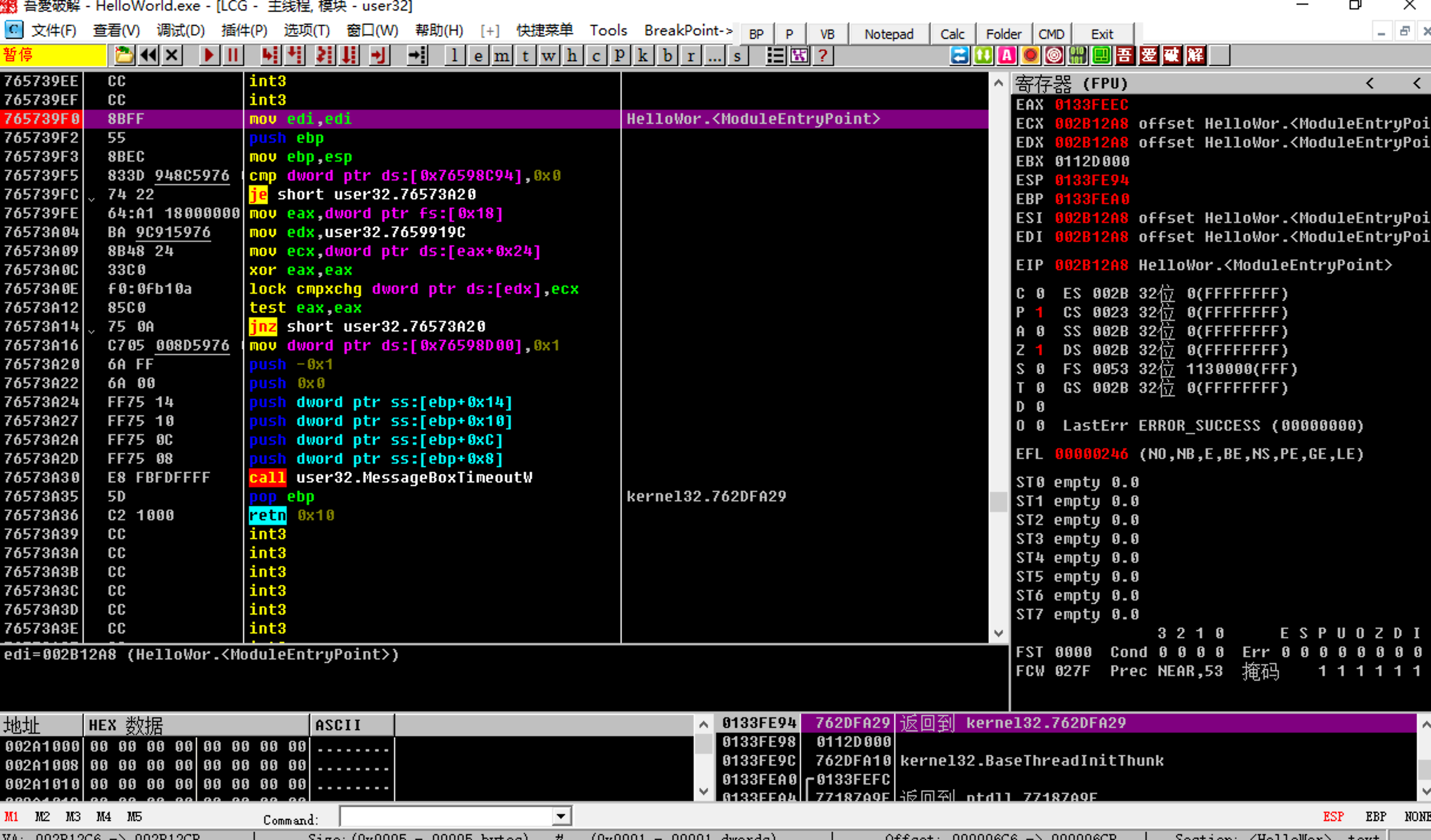Viewport: 1431px width, 840px height.
Task: Close the debugged program with X icon
Action: pyautogui.click(x=172, y=55)
